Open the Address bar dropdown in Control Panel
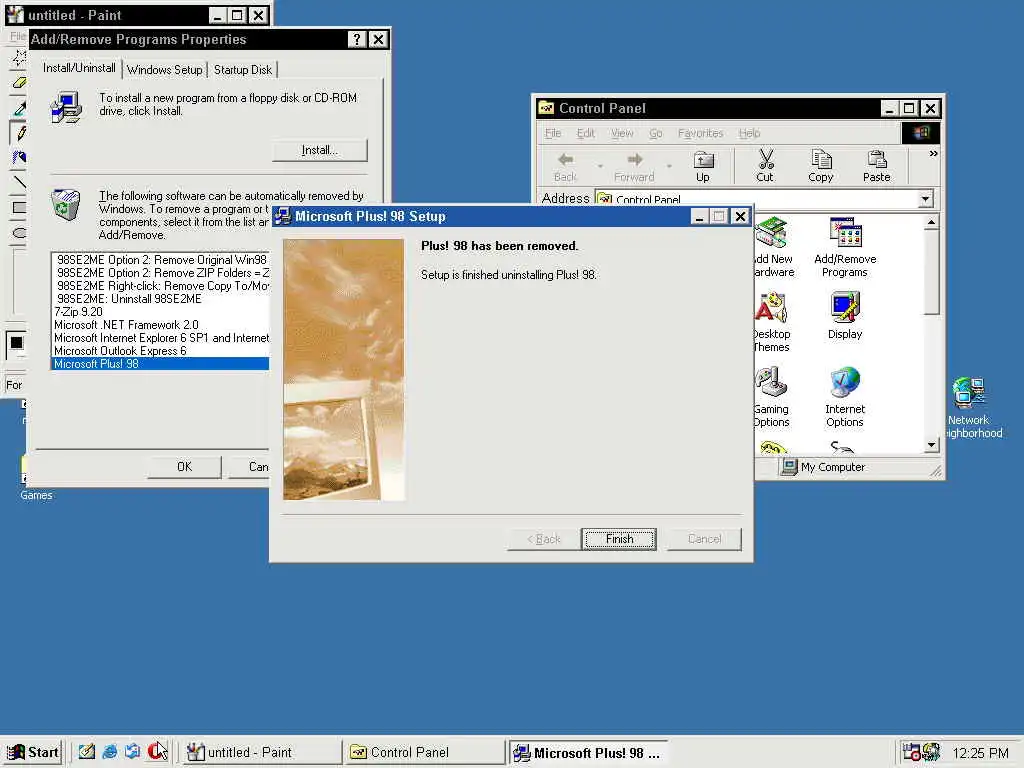 [x=925, y=199]
